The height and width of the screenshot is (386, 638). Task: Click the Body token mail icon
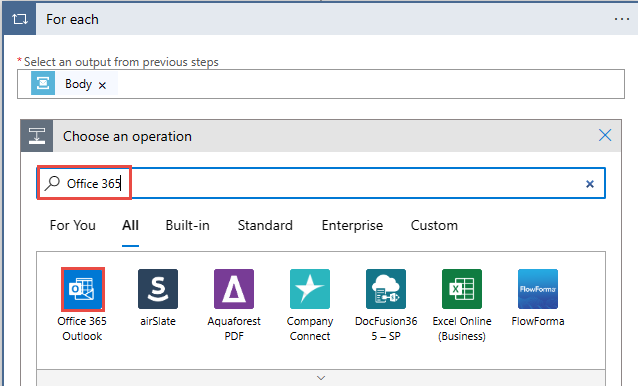coord(43,83)
